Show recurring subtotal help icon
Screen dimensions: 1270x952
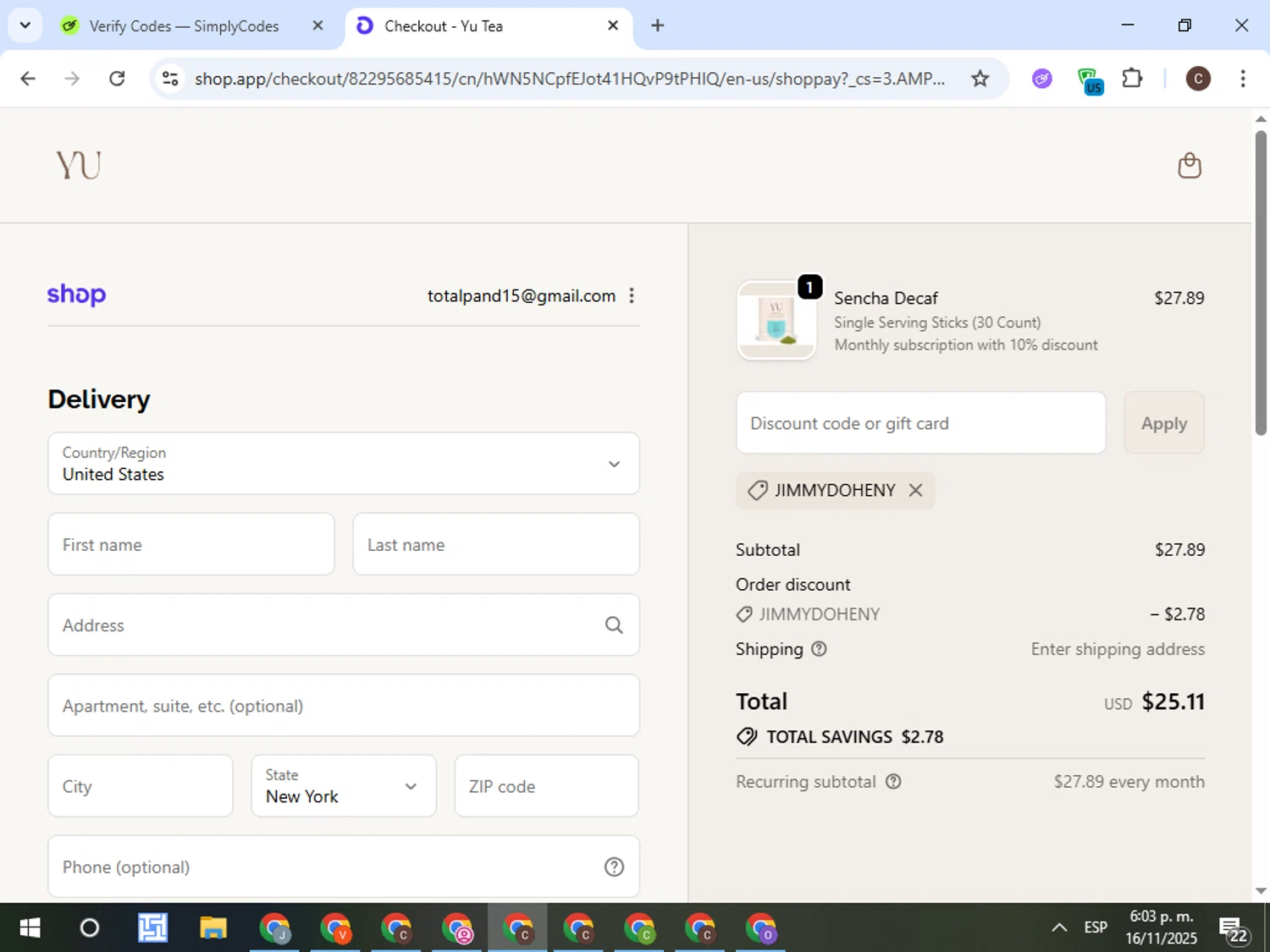pos(893,781)
